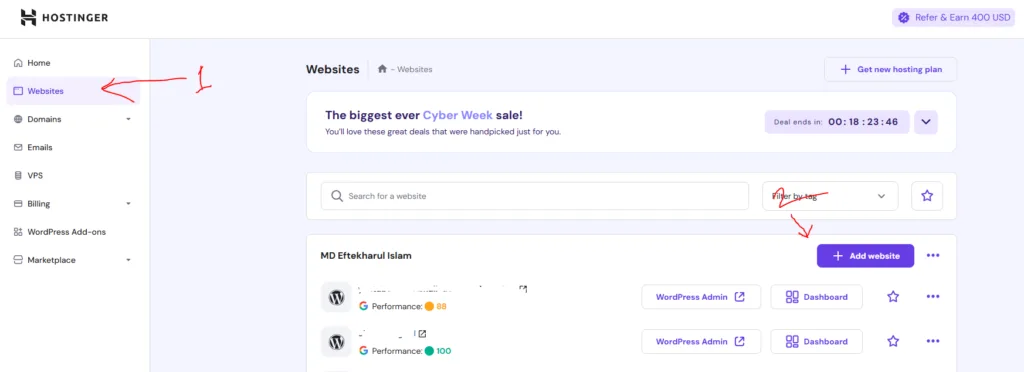Go to Home in sidebar
Image resolution: width=1024 pixels, height=372 pixels.
39,63
